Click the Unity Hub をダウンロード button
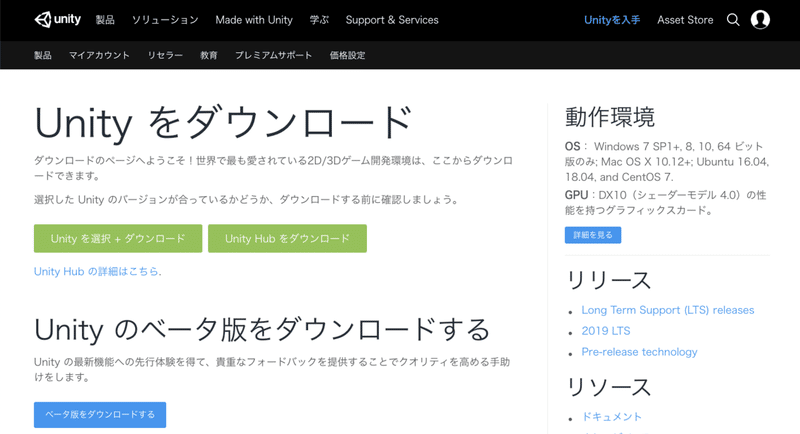800x434 pixels. point(287,238)
